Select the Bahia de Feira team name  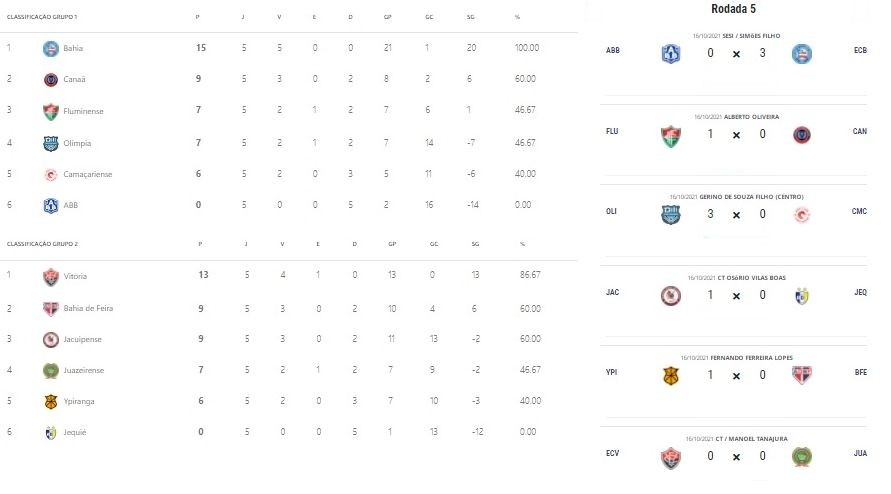pos(88,308)
